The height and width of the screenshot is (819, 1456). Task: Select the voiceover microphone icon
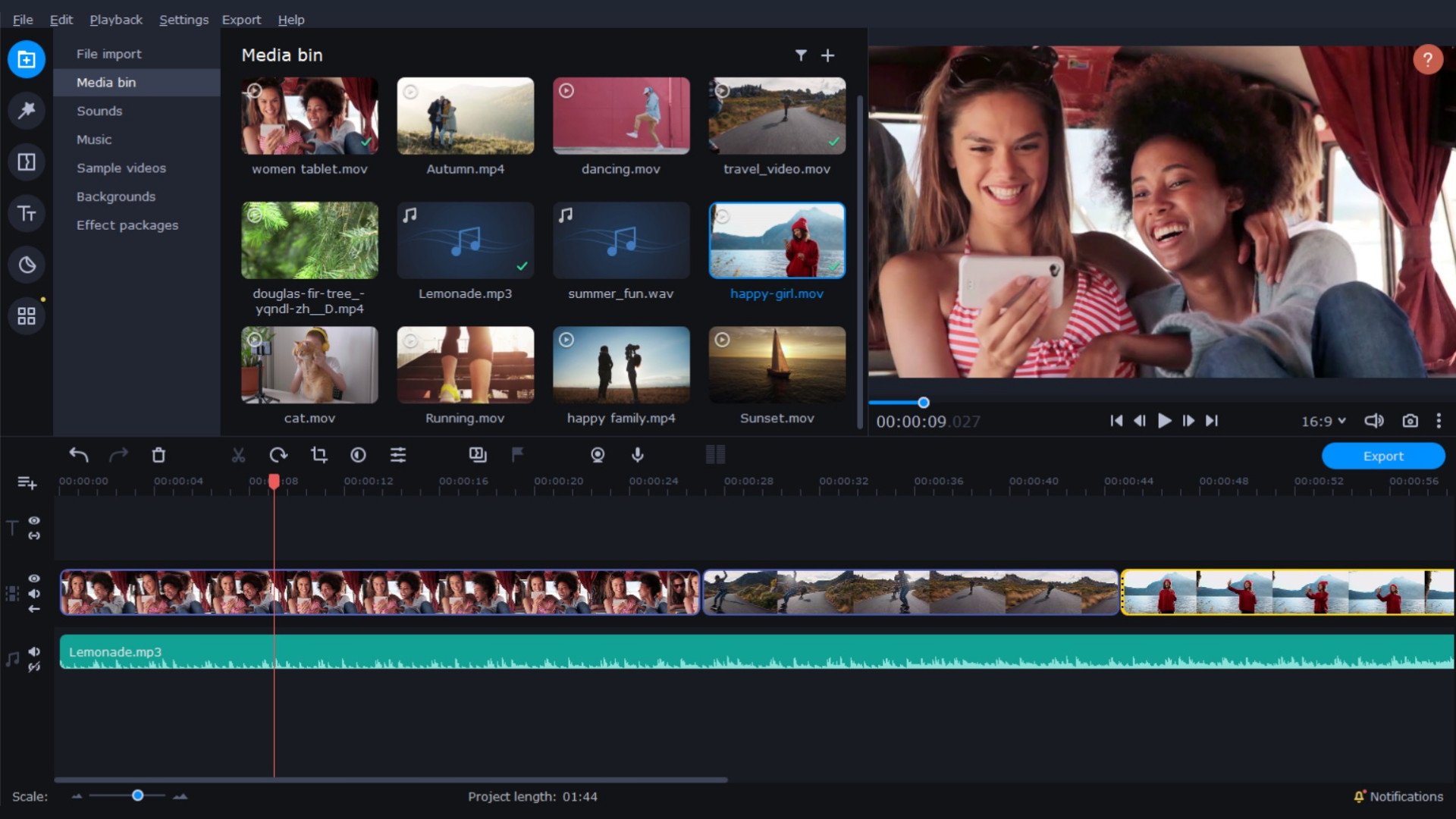(x=638, y=456)
